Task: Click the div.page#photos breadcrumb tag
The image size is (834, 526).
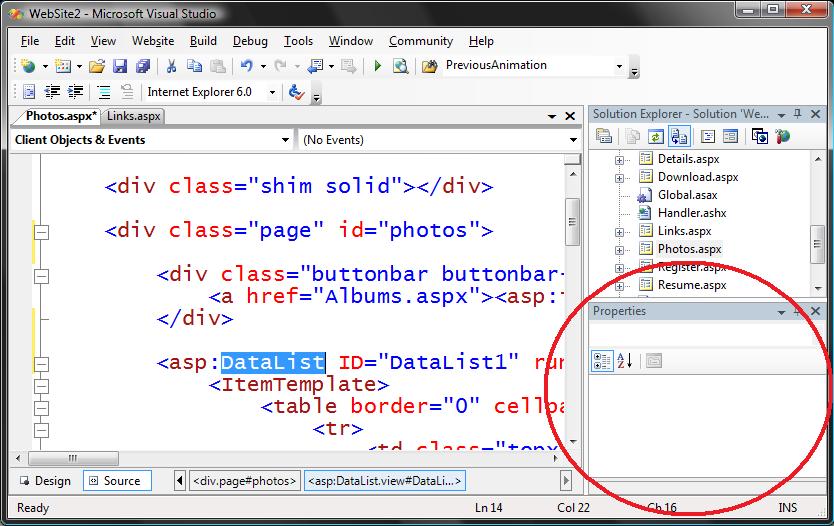Action: 245,481
